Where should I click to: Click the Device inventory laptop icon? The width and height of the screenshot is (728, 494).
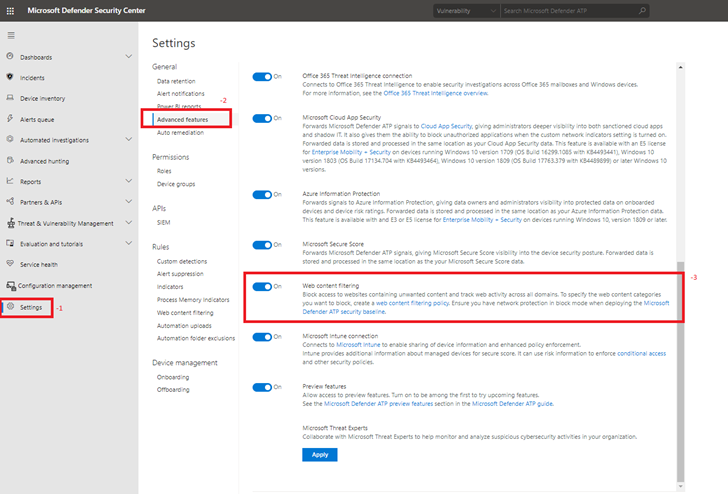[10, 98]
